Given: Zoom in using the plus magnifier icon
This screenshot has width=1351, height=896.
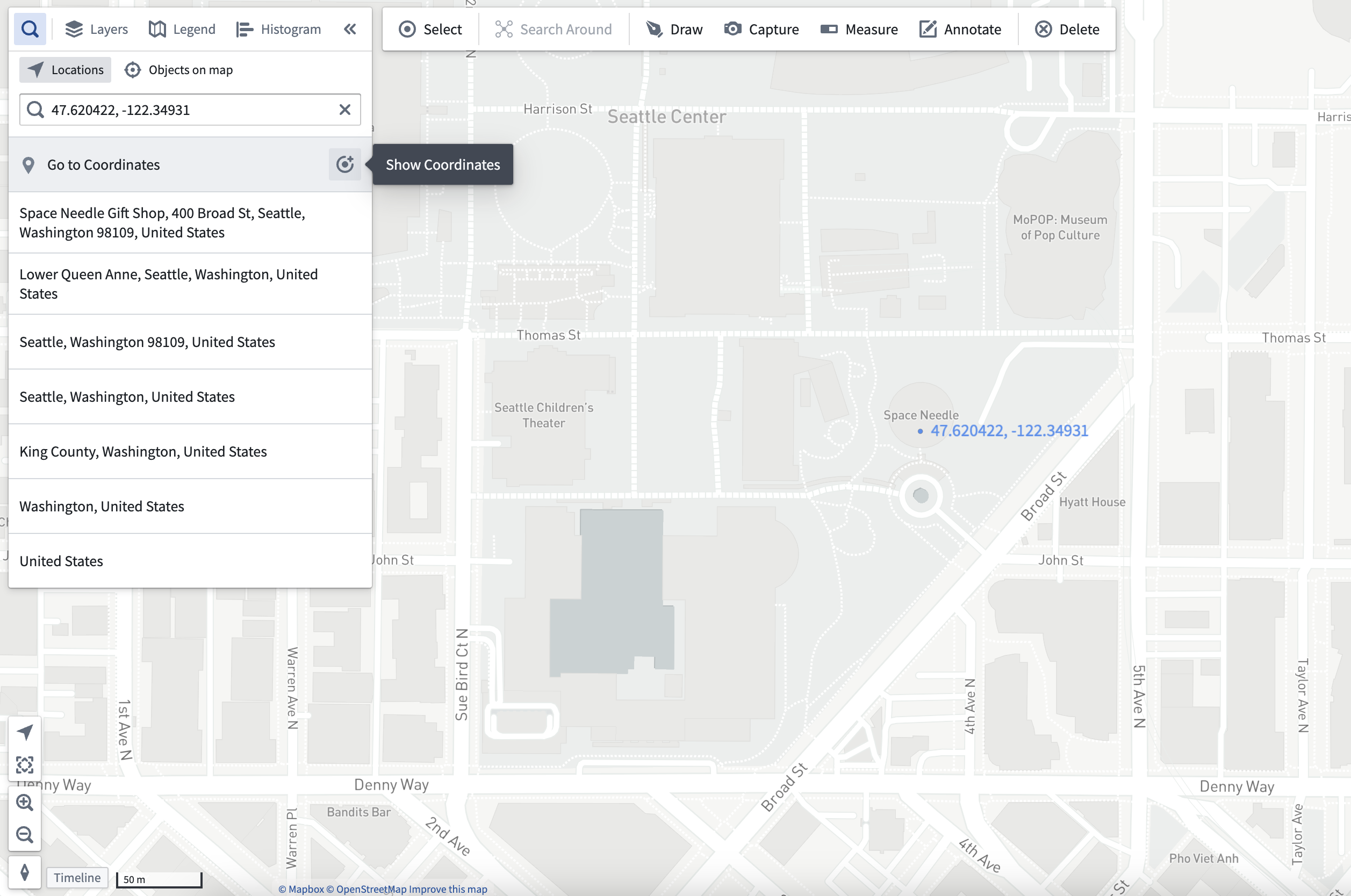Looking at the screenshot, I should (25, 803).
